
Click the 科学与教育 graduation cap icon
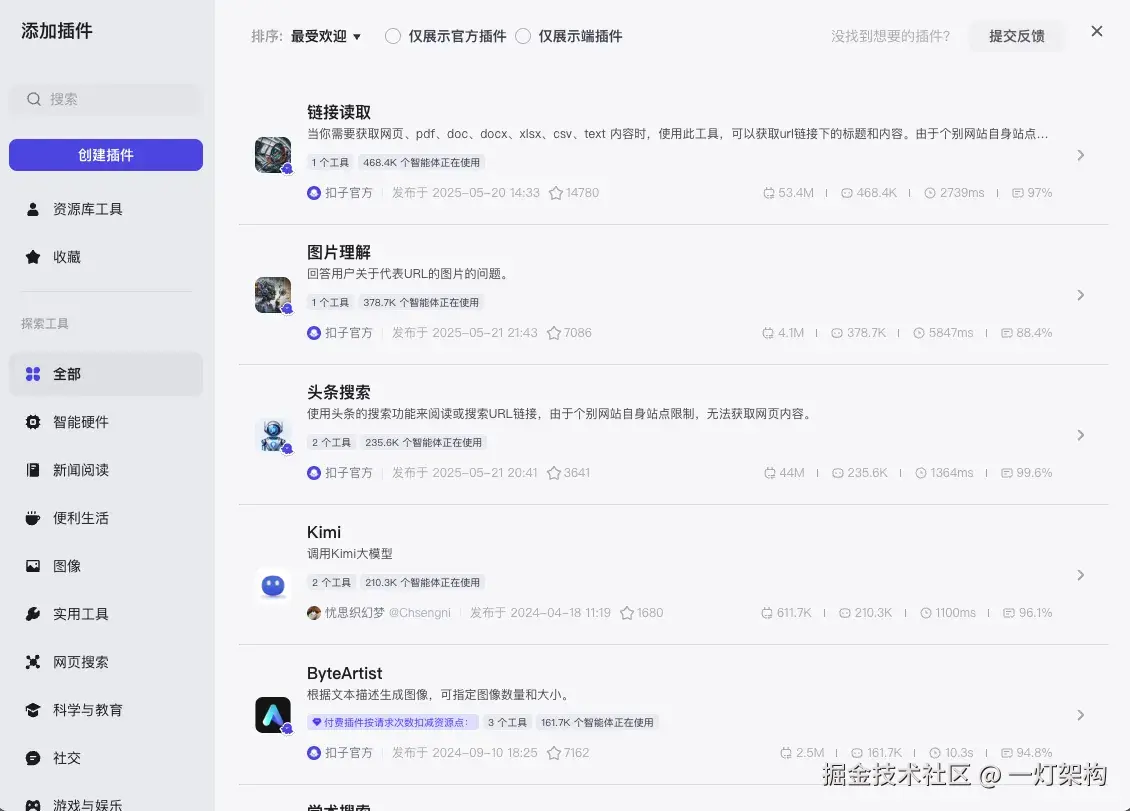pos(33,710)
